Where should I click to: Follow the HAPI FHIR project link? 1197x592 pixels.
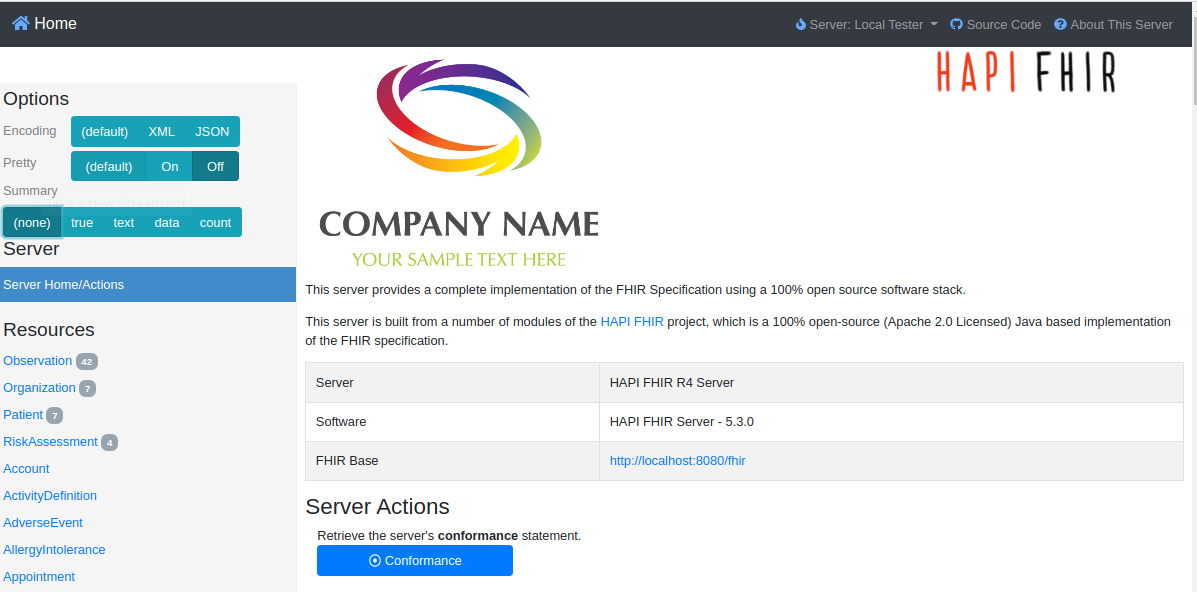632,322
